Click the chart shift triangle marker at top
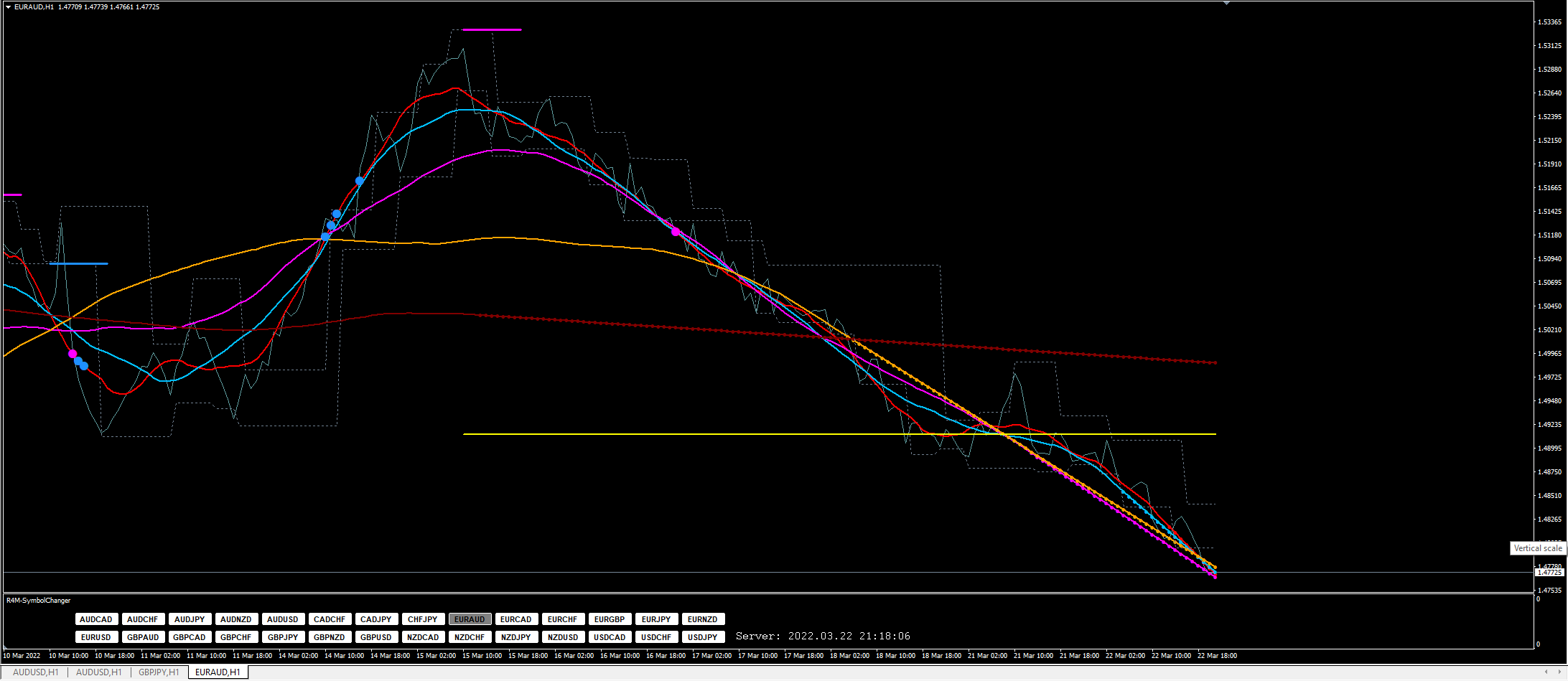This screenshot has width=1568, height=681. [x=1227, y=3]
